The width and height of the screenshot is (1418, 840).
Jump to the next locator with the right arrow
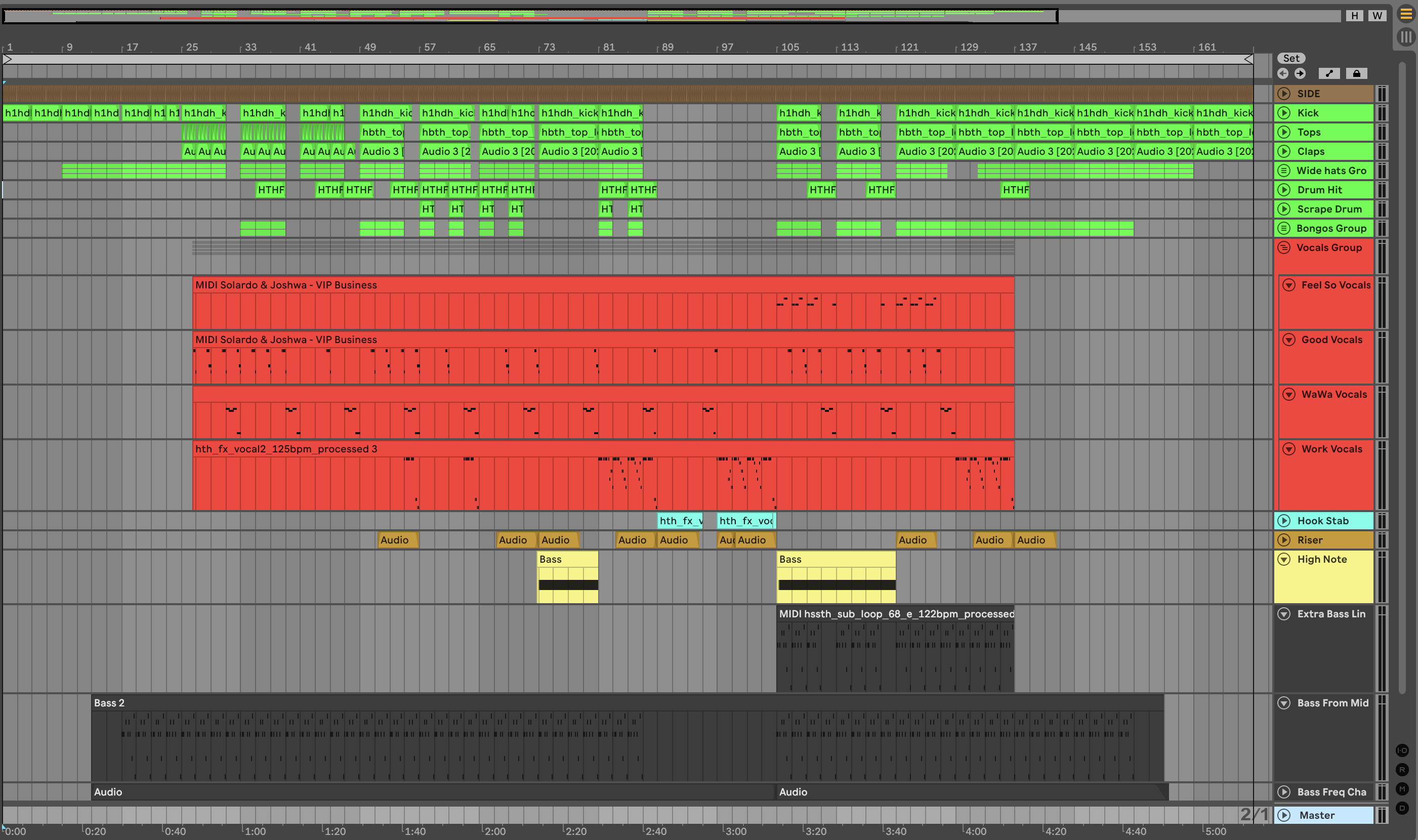[1300, 73]
